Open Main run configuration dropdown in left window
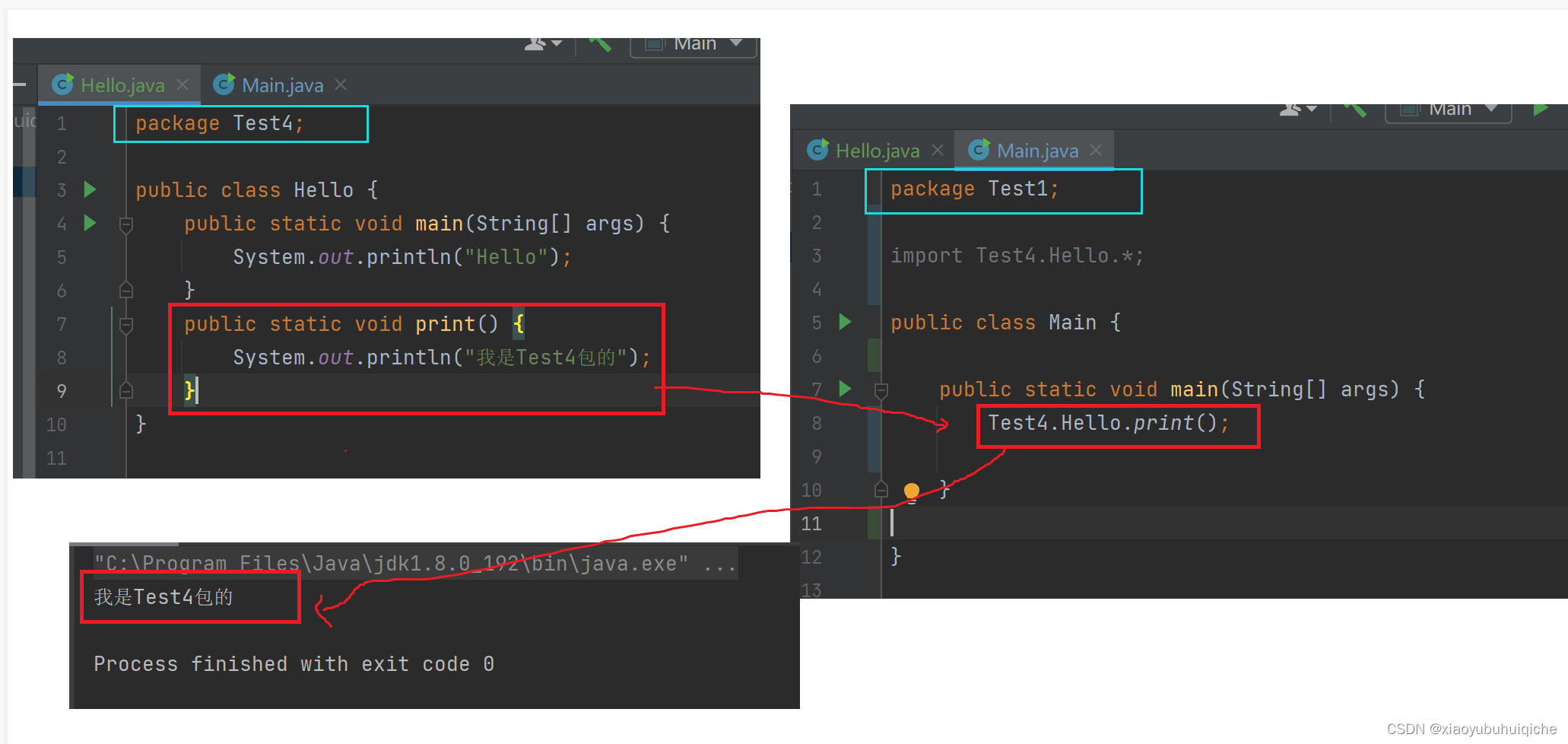This screenshot has height=744, width=1568. 694,46
